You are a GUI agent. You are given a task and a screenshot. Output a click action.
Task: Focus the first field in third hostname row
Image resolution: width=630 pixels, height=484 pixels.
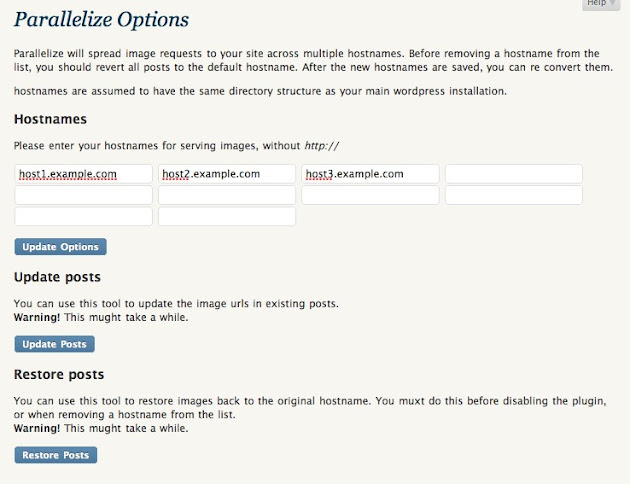(84, 216)
